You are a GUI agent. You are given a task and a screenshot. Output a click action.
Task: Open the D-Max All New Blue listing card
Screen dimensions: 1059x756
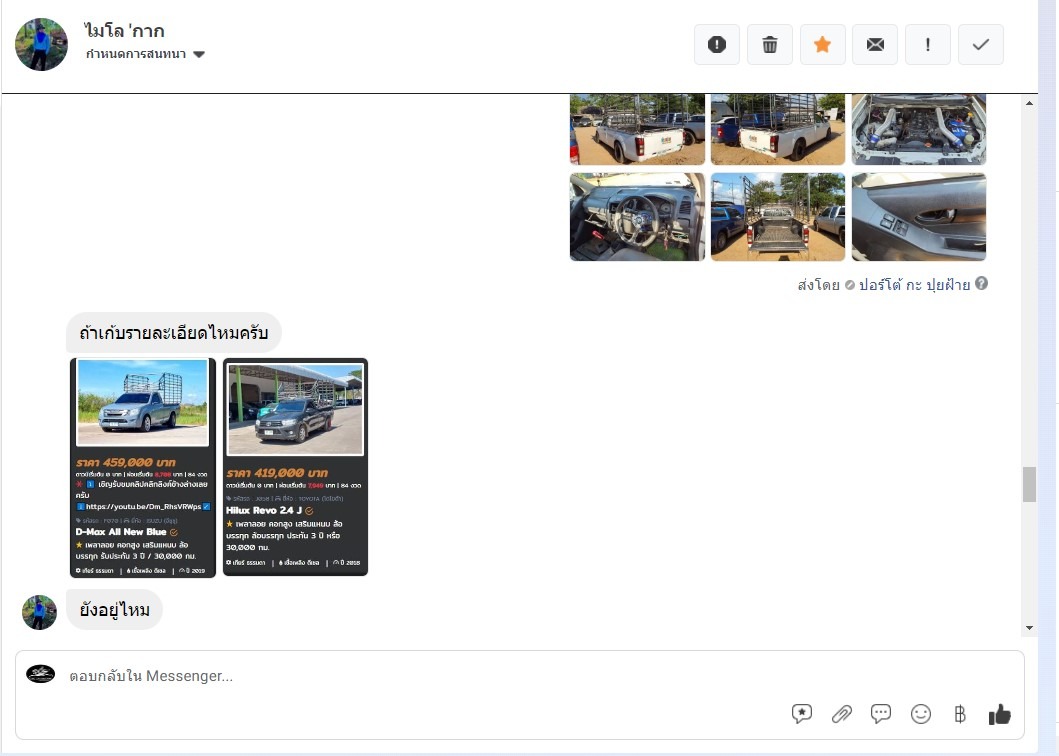click(x=143, y=467)
